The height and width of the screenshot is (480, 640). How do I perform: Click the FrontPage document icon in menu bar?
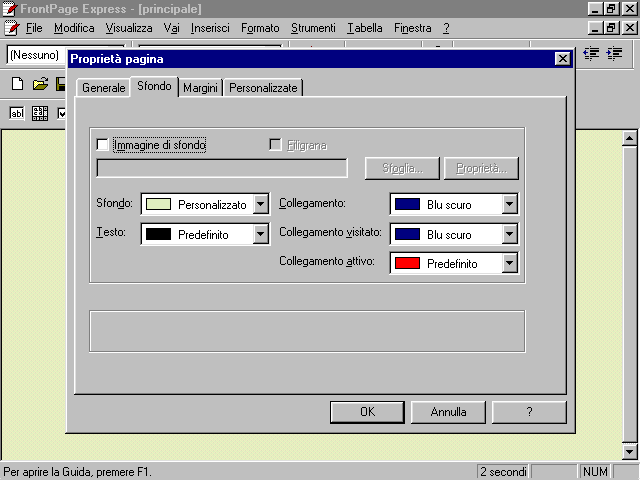tap(12, 28)
